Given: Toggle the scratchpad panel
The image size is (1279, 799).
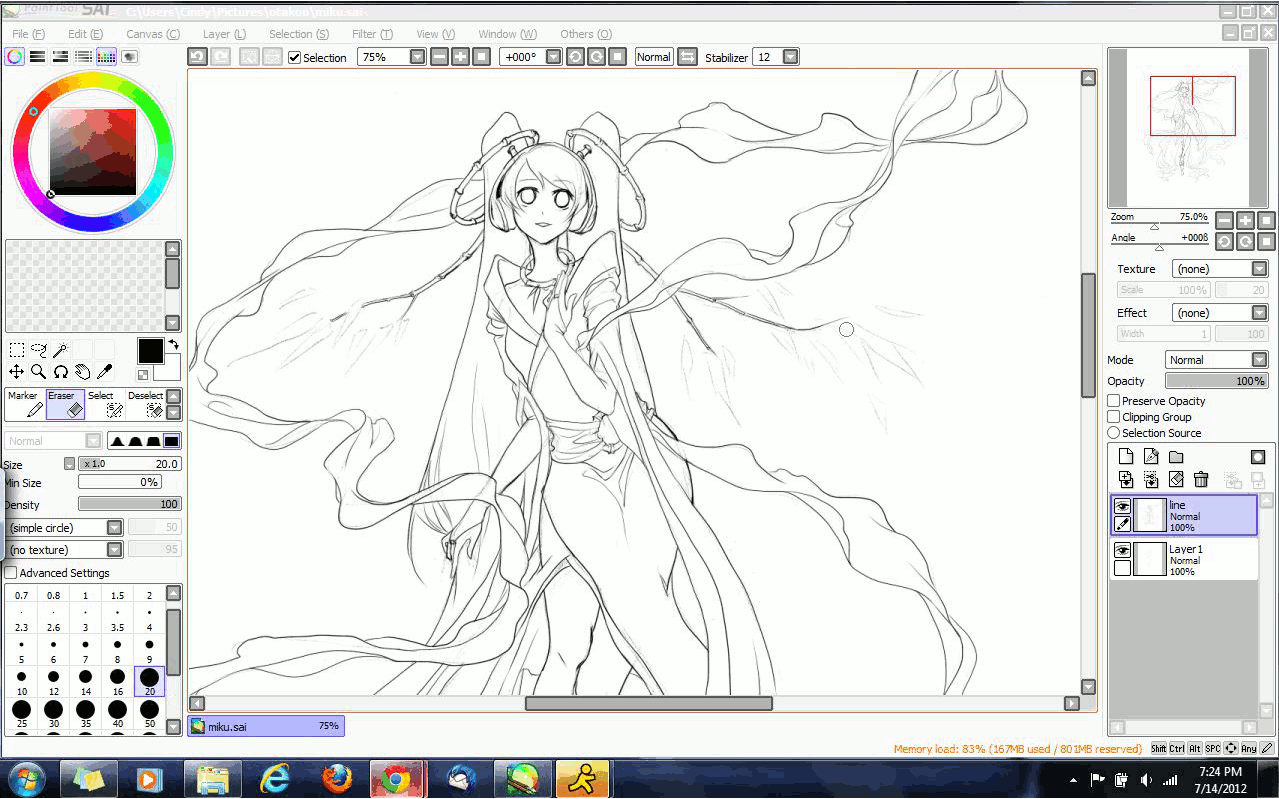Looking at the screenshot, I should point(129,57).
